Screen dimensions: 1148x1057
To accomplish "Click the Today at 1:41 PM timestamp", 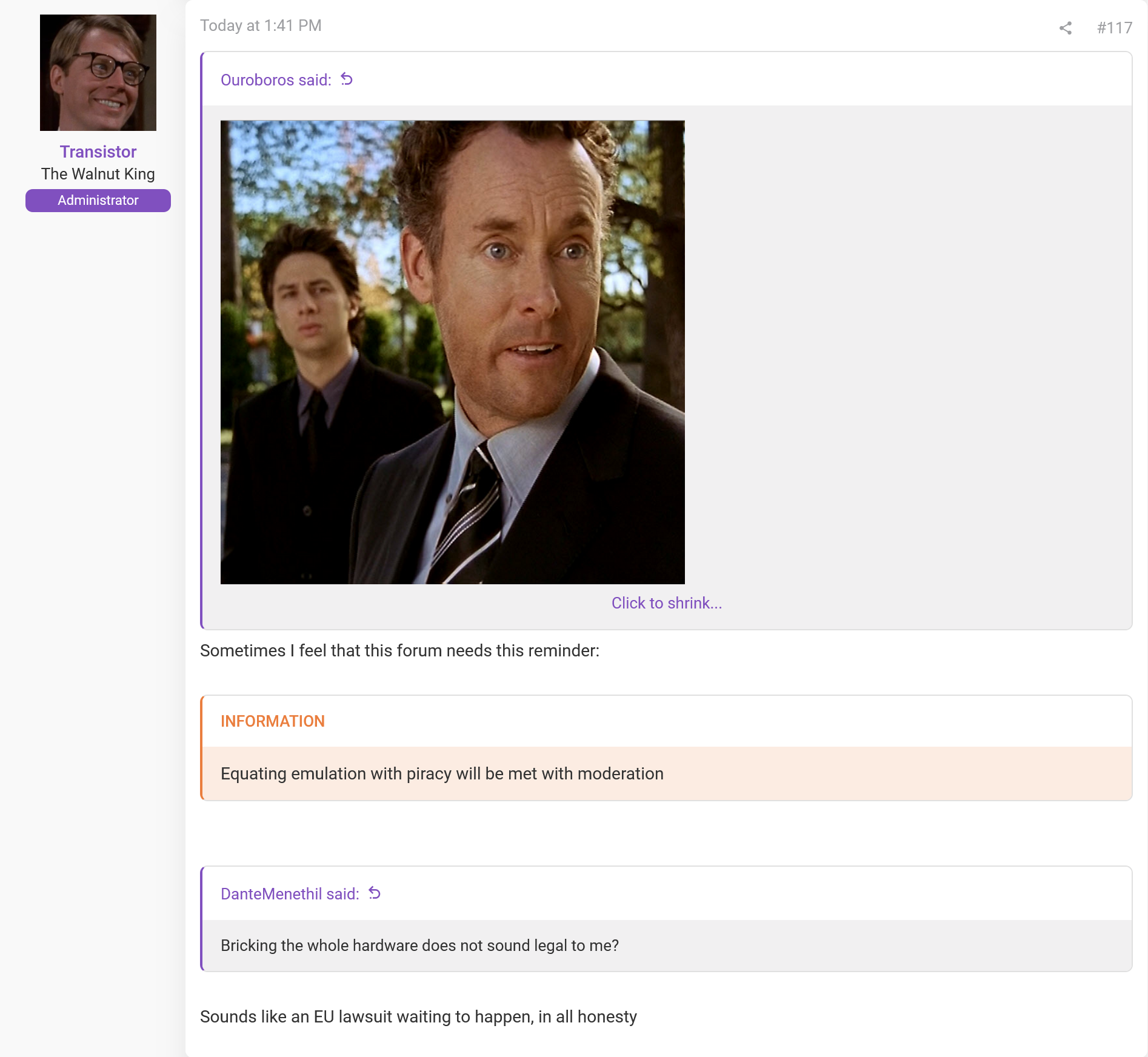I will pyautogui.click(x=261, y=25).
